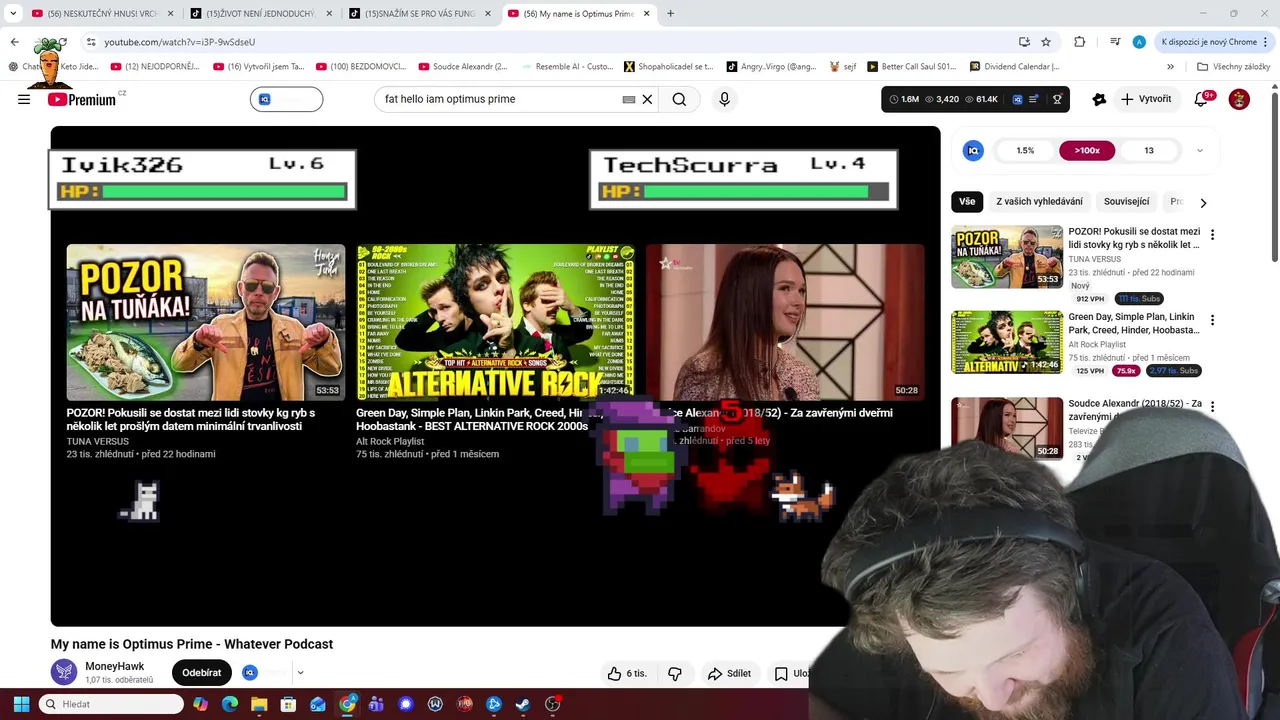Go back with the browser back arrow

click(14, 42)
